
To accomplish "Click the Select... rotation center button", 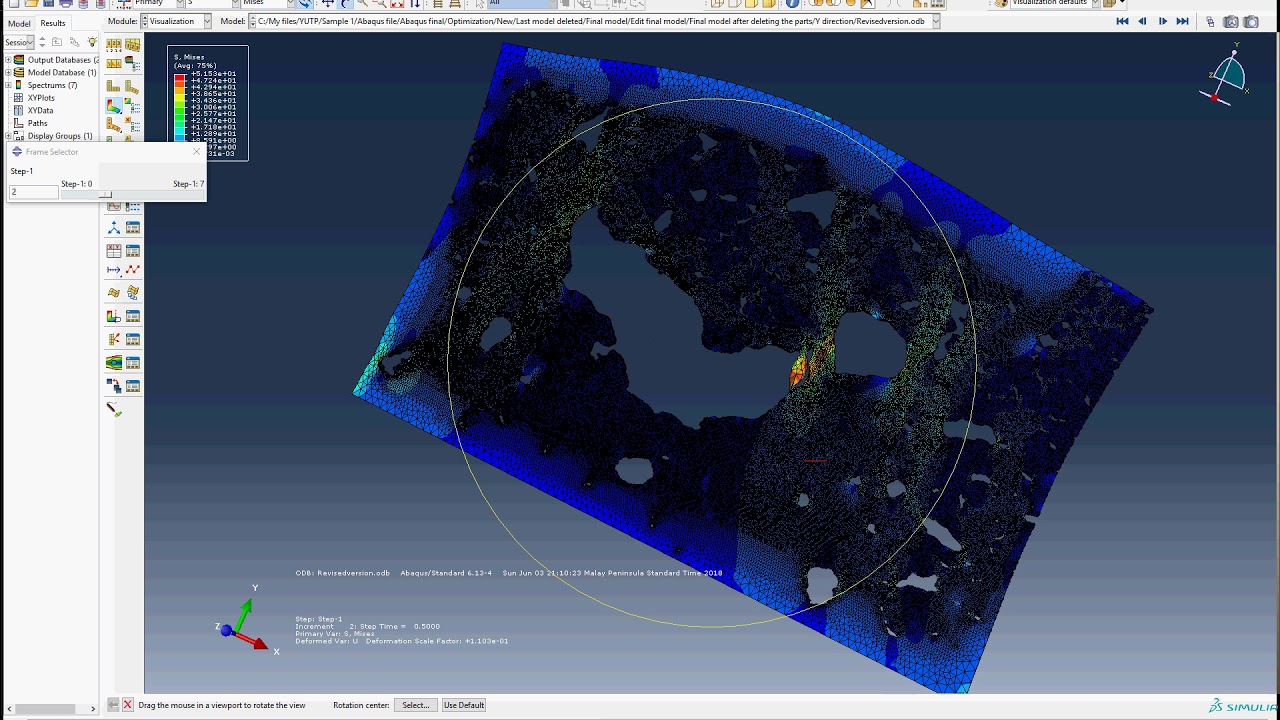I will [x=416, y=705].
